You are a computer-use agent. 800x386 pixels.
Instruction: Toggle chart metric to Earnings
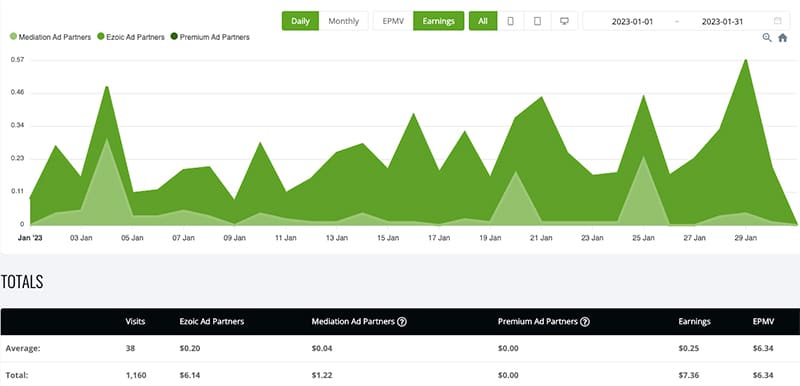[x=438, y=21]
